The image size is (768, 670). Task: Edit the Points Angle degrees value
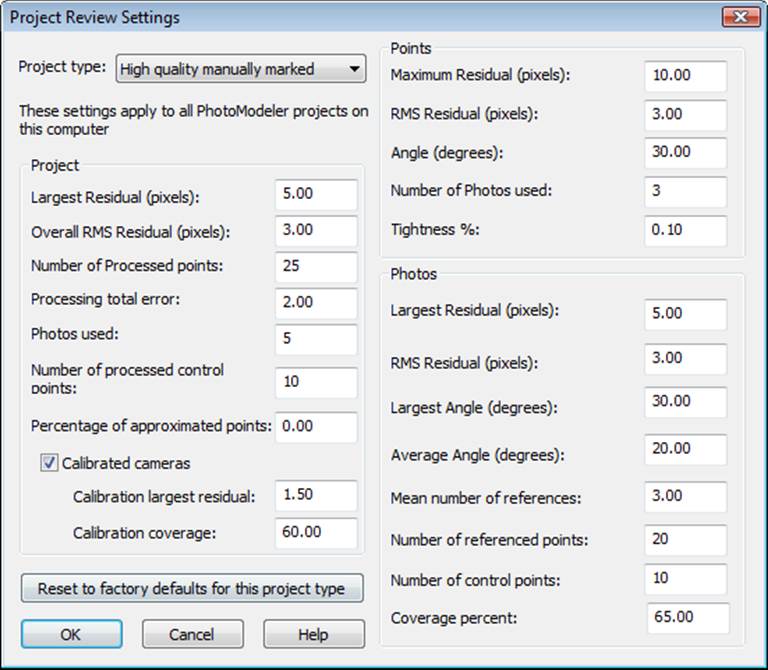click(x=686, y=152)
